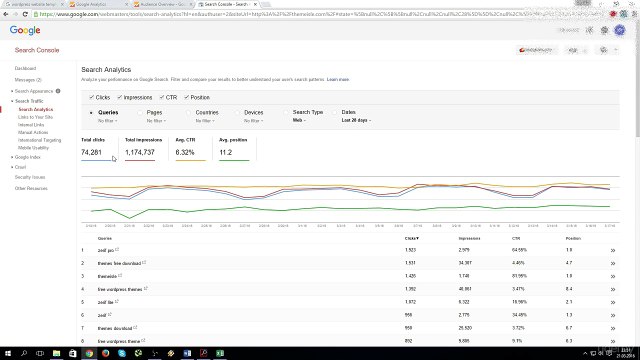Open the site property selector dropdown
Image resolution: width=640 pixels, height=360 pixels.
(x=536, y=50)
